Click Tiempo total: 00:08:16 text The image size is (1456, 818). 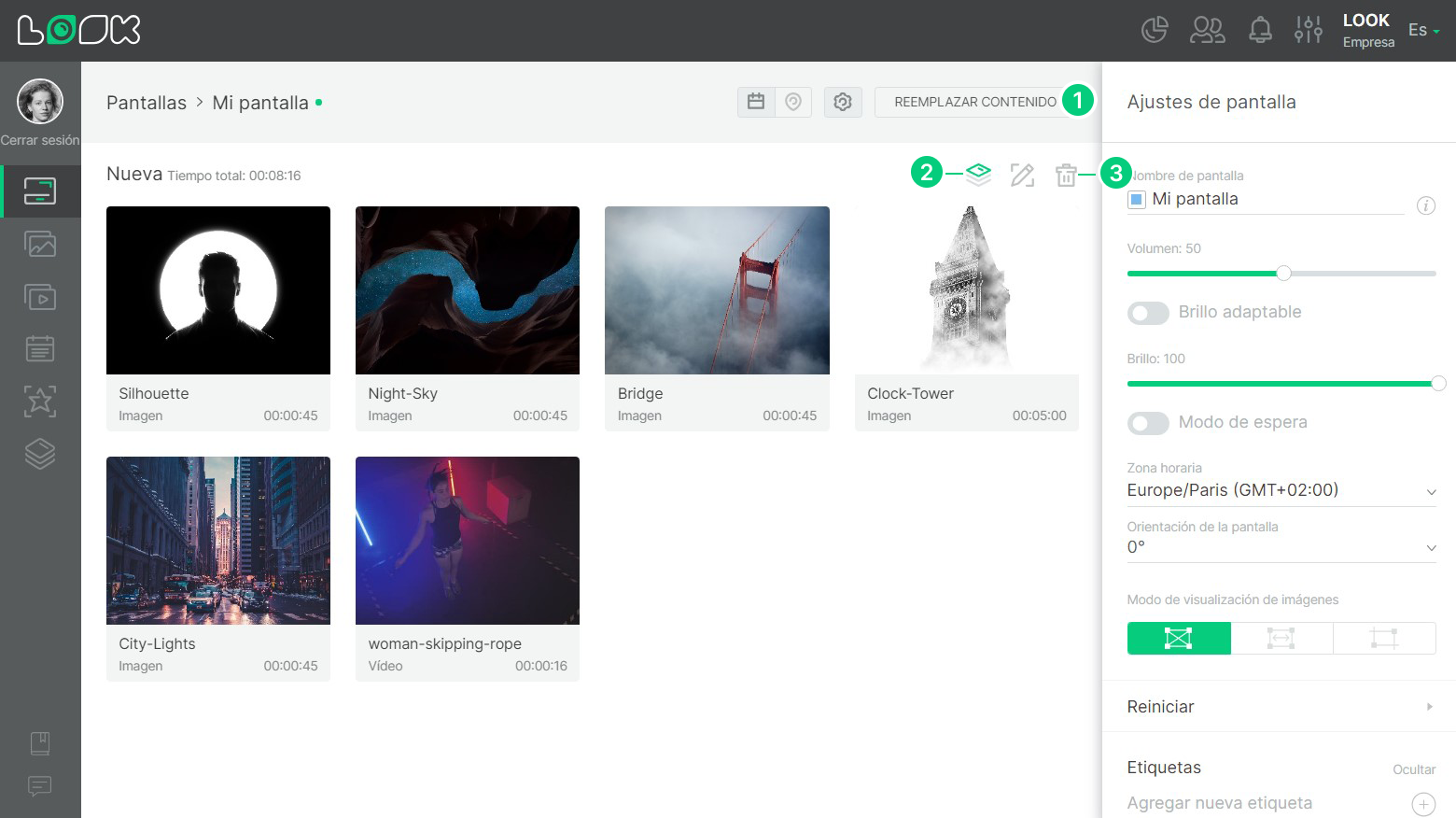click(x=234, y=176)
